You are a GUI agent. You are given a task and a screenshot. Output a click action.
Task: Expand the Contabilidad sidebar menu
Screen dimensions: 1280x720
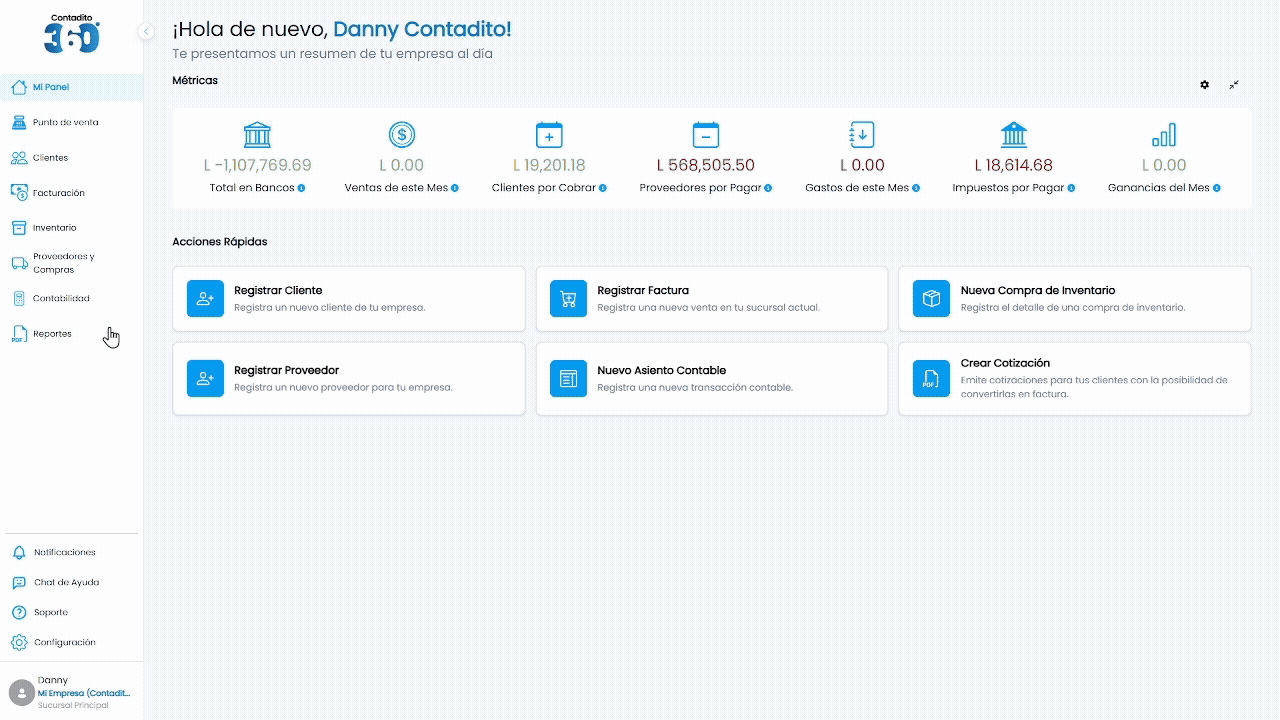click(x=71, y=298)
